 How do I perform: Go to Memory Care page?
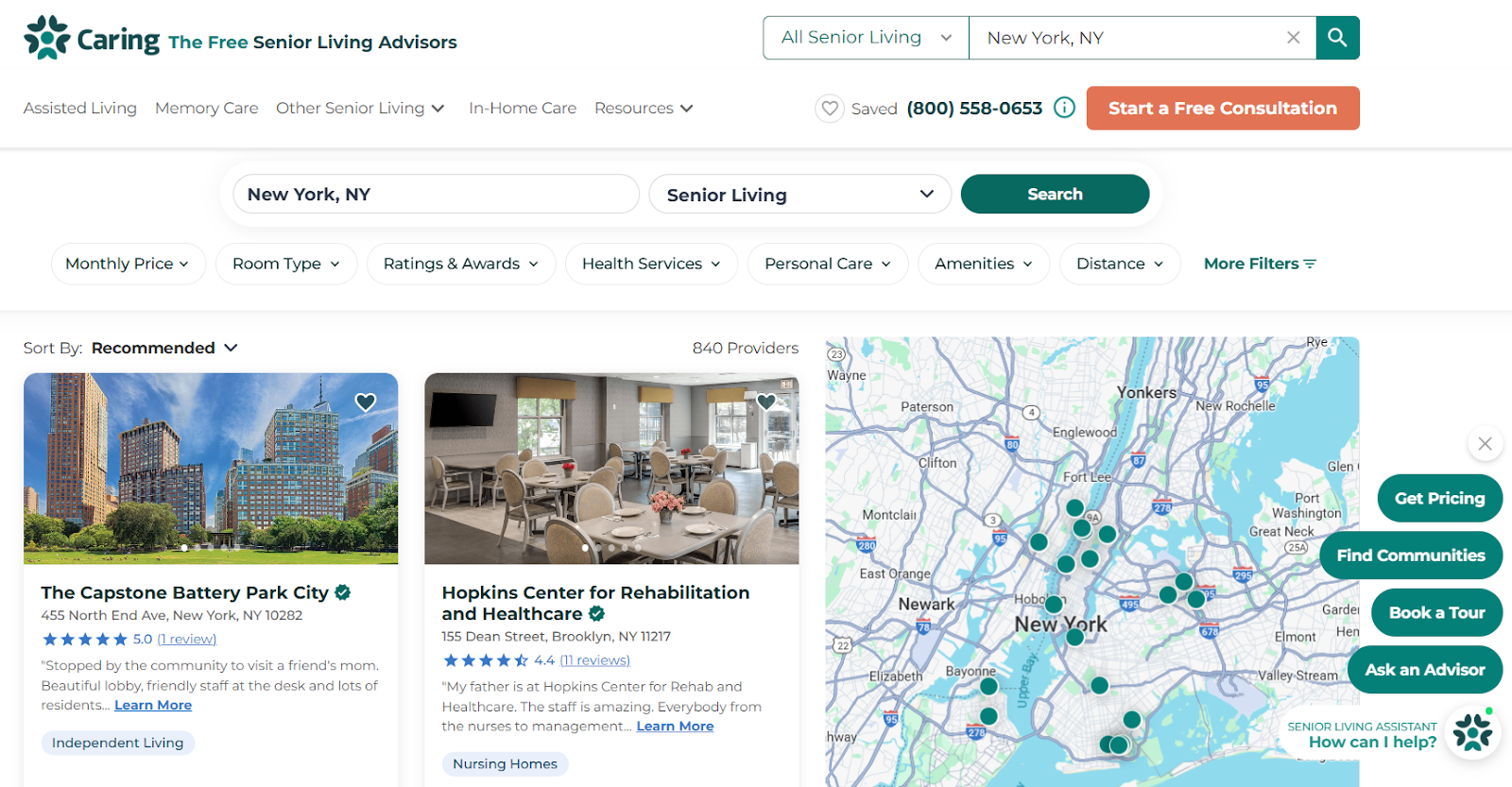[207, 109]
